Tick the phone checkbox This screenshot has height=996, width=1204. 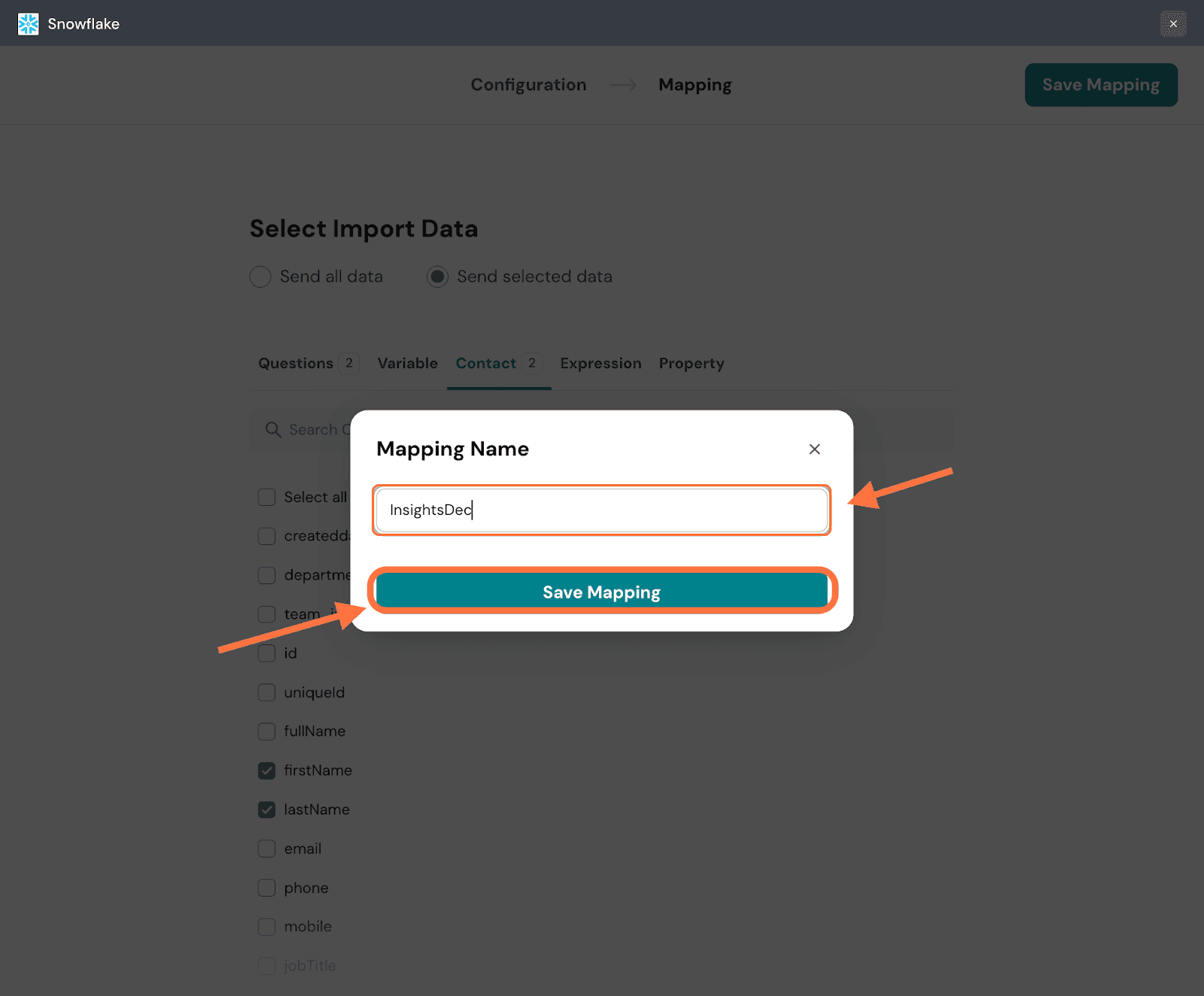coord(266,888)
